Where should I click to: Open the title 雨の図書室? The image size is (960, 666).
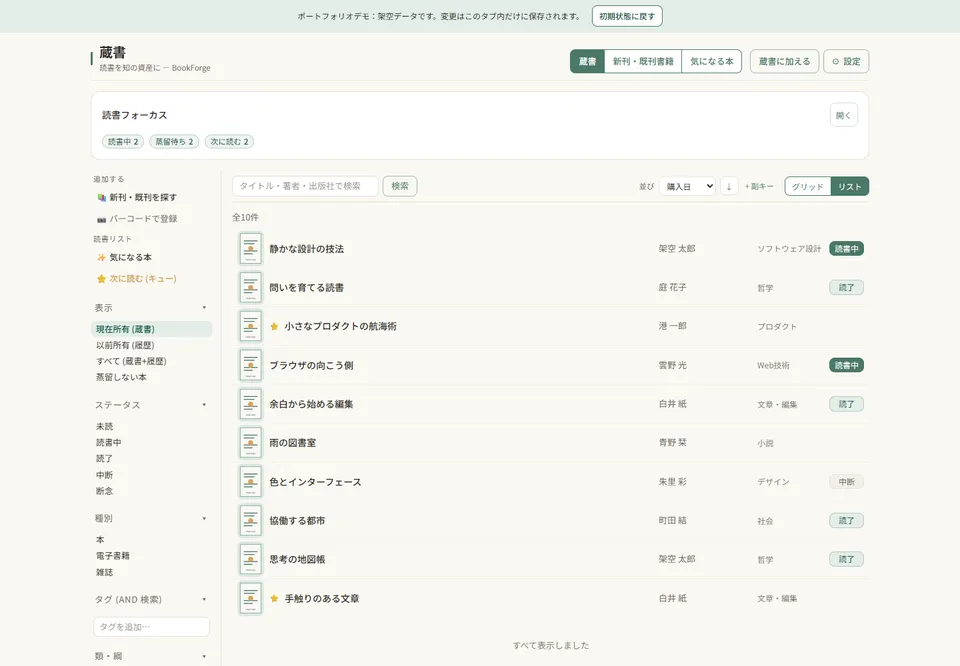293,443
